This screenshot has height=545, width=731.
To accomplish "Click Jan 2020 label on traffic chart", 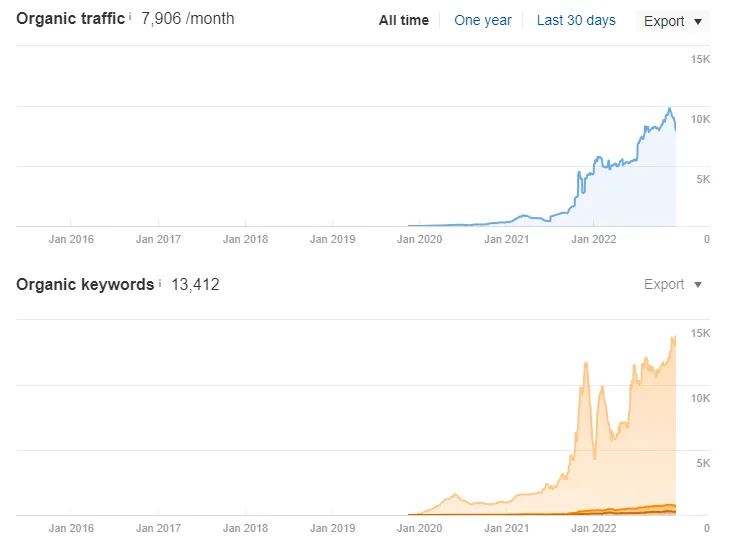I will [x=419, y=239].
